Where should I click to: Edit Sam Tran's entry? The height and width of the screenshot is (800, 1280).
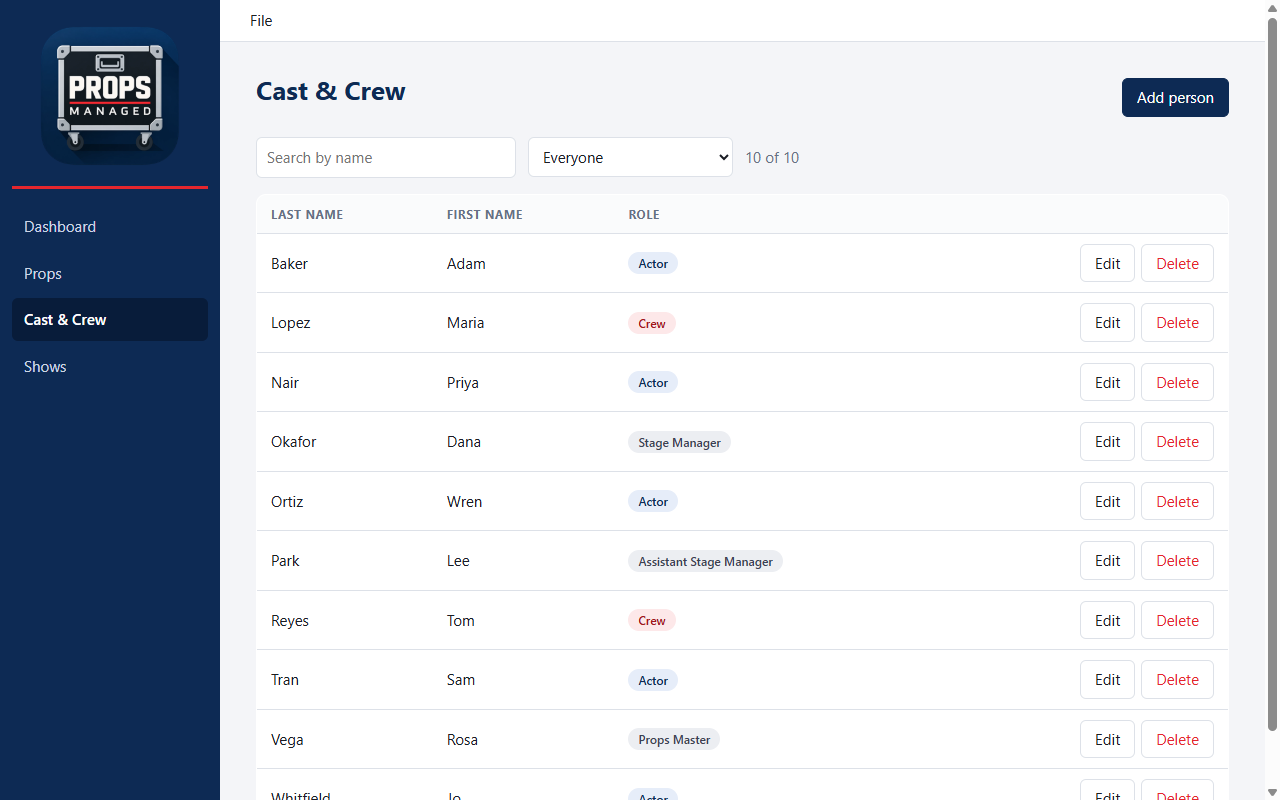click(1107, 680)
